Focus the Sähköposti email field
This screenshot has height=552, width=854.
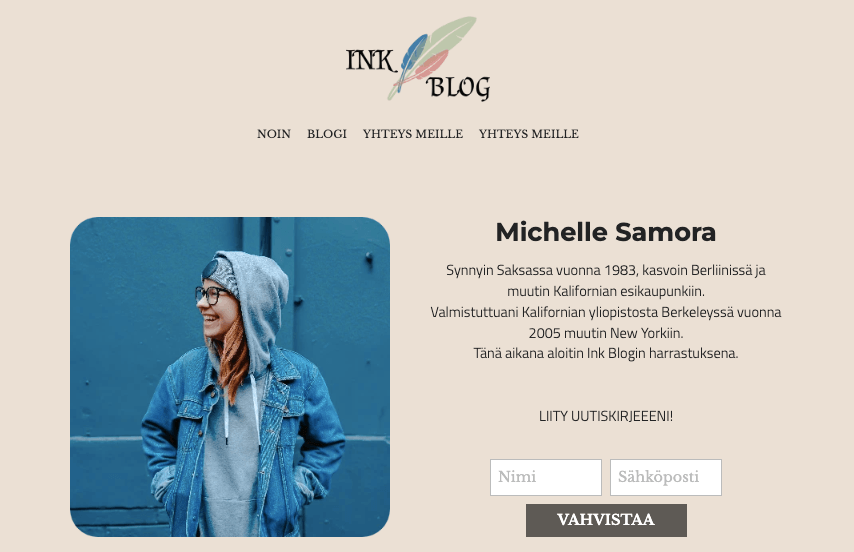point(666,477)
